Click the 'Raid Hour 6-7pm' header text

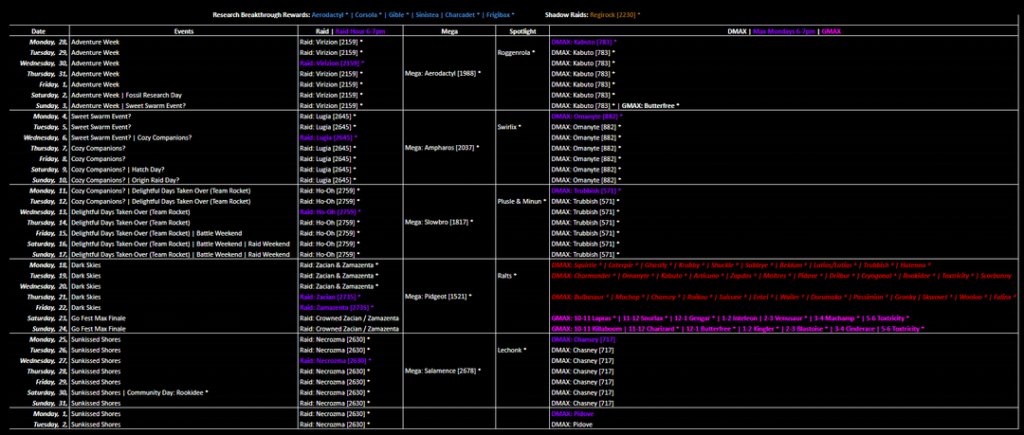pyautogui.click(x=359, y=31)
